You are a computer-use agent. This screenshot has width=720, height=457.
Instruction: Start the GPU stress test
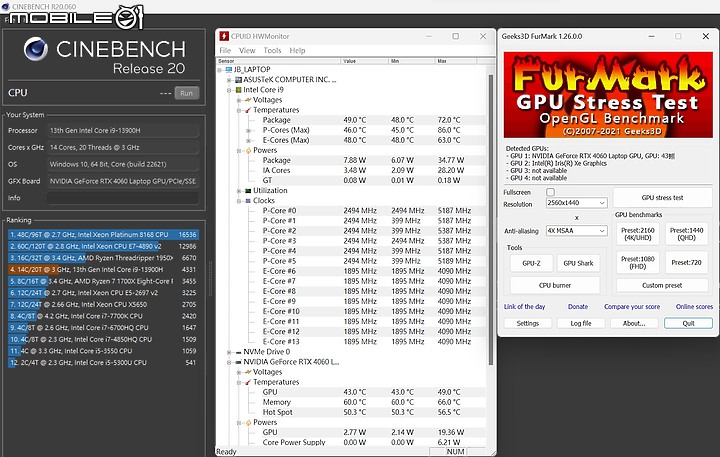(662, 197)
